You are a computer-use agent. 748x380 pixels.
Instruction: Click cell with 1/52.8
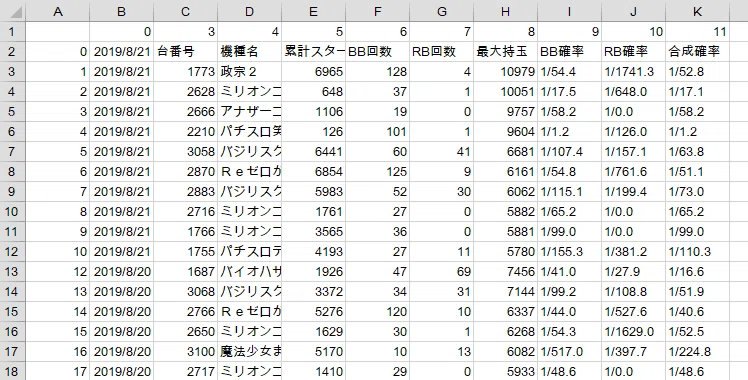point(697,72)
